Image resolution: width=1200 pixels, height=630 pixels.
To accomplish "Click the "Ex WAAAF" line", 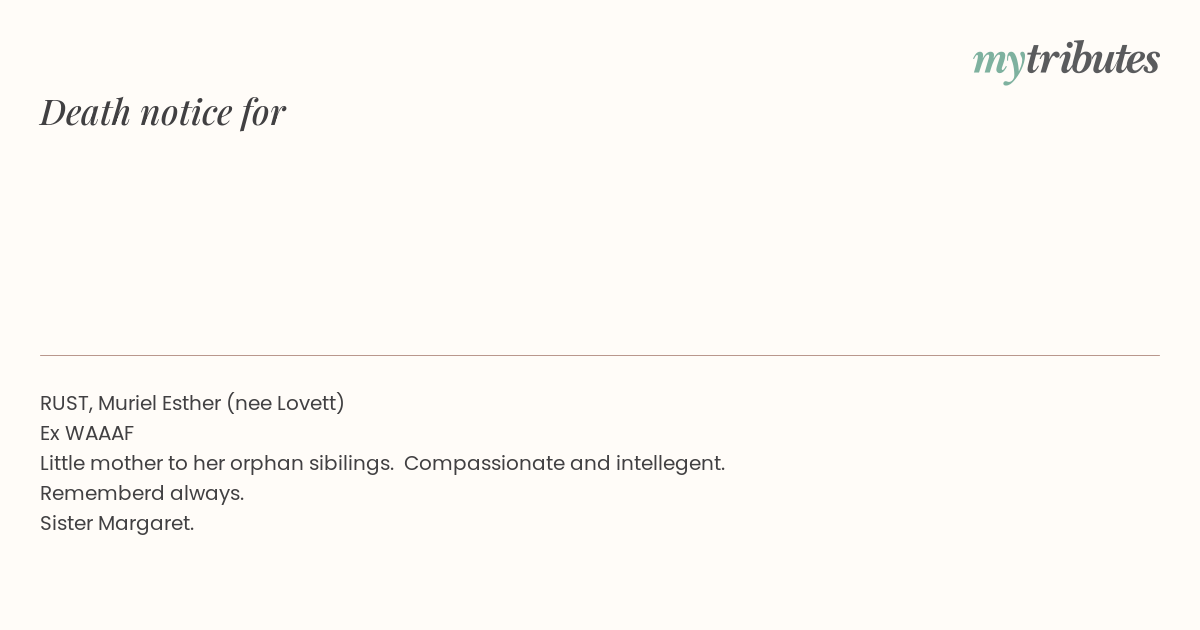I will 87,433.
